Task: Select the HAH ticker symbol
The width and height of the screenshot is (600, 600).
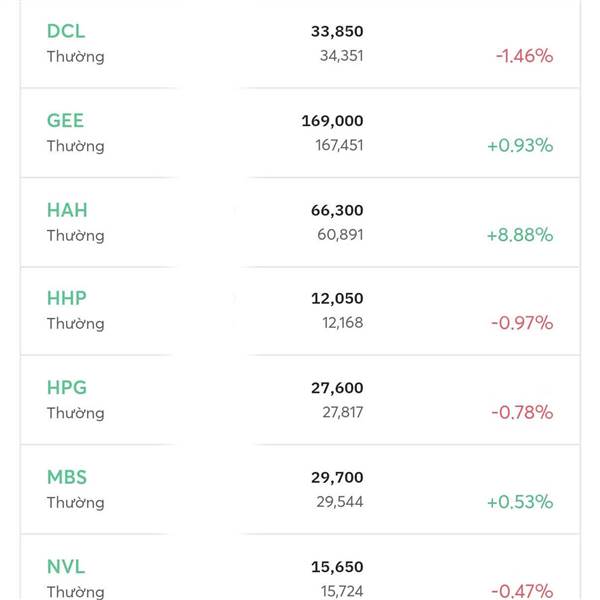Action: click(67, 210)
